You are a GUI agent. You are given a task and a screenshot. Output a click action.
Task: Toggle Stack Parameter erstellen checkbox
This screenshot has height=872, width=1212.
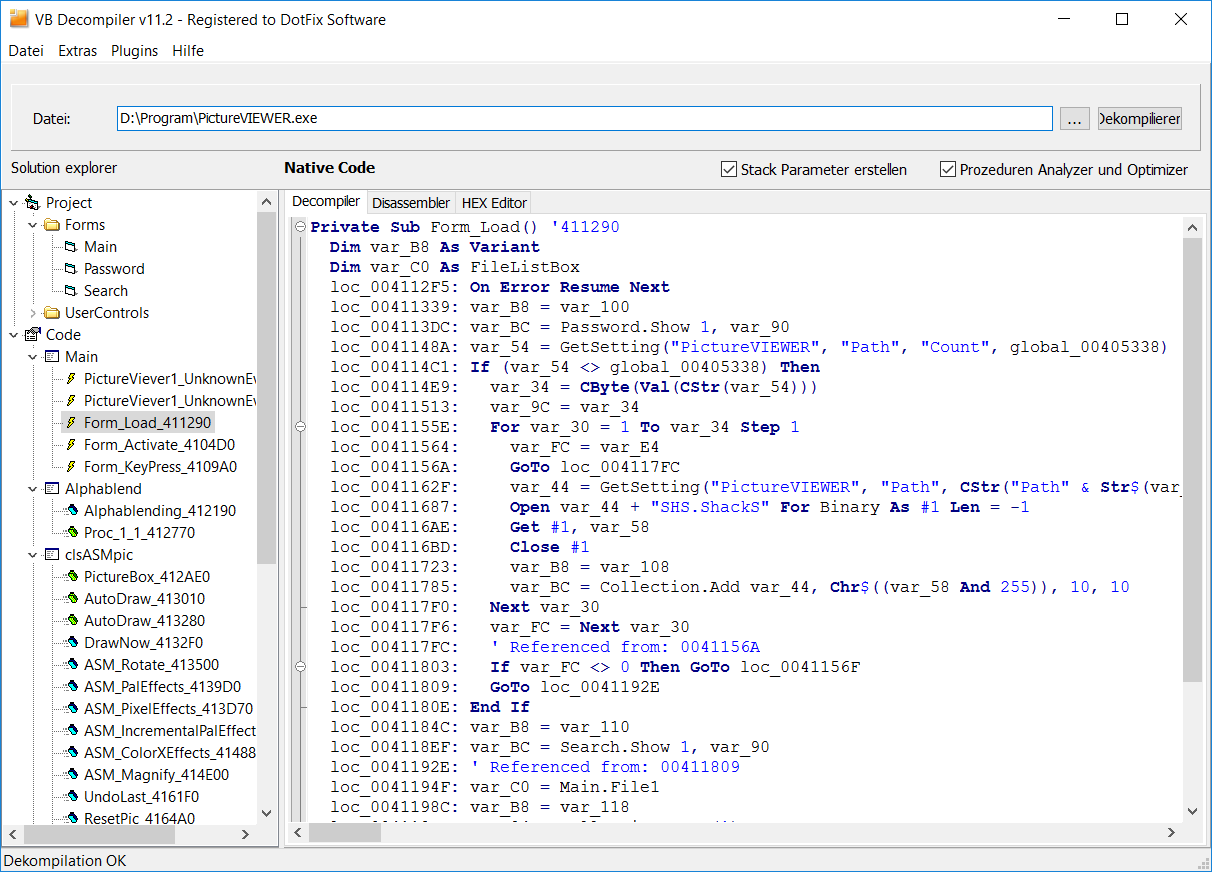click(729, 169)
